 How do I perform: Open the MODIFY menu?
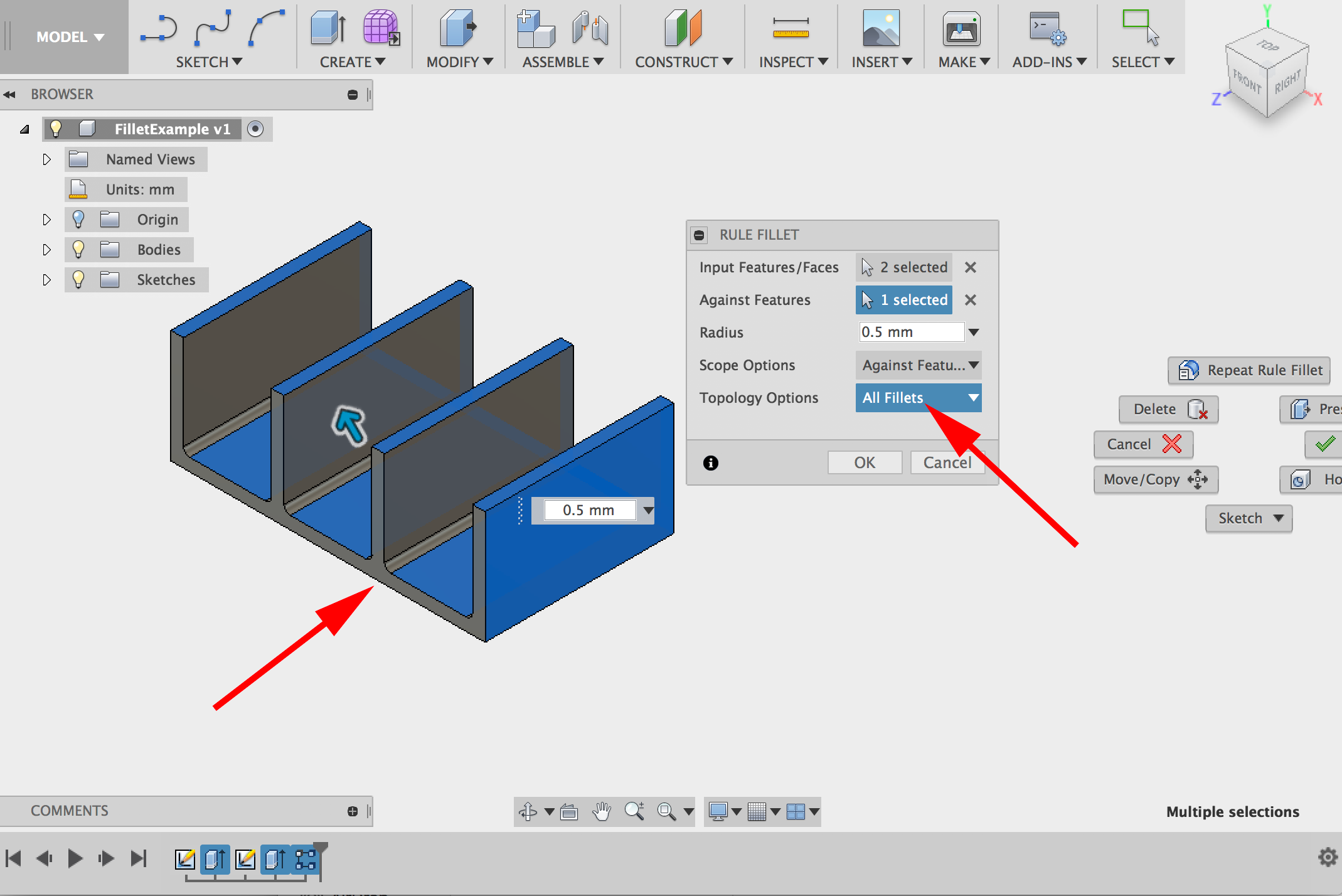click(460, 62)
